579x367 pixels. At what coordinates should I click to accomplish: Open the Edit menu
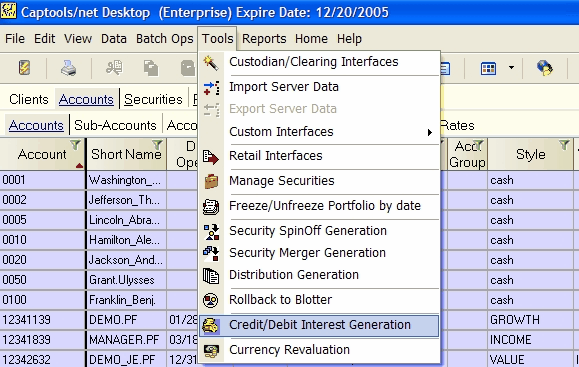coord(44,38)
